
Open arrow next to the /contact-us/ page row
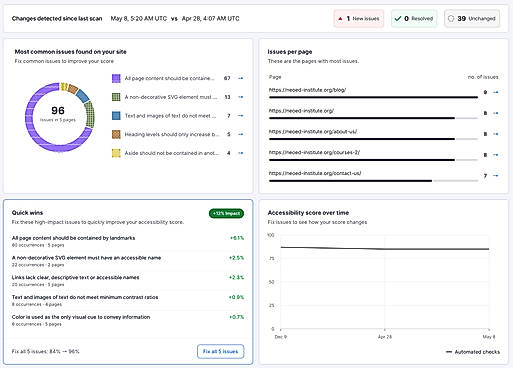tap(496, 176)
